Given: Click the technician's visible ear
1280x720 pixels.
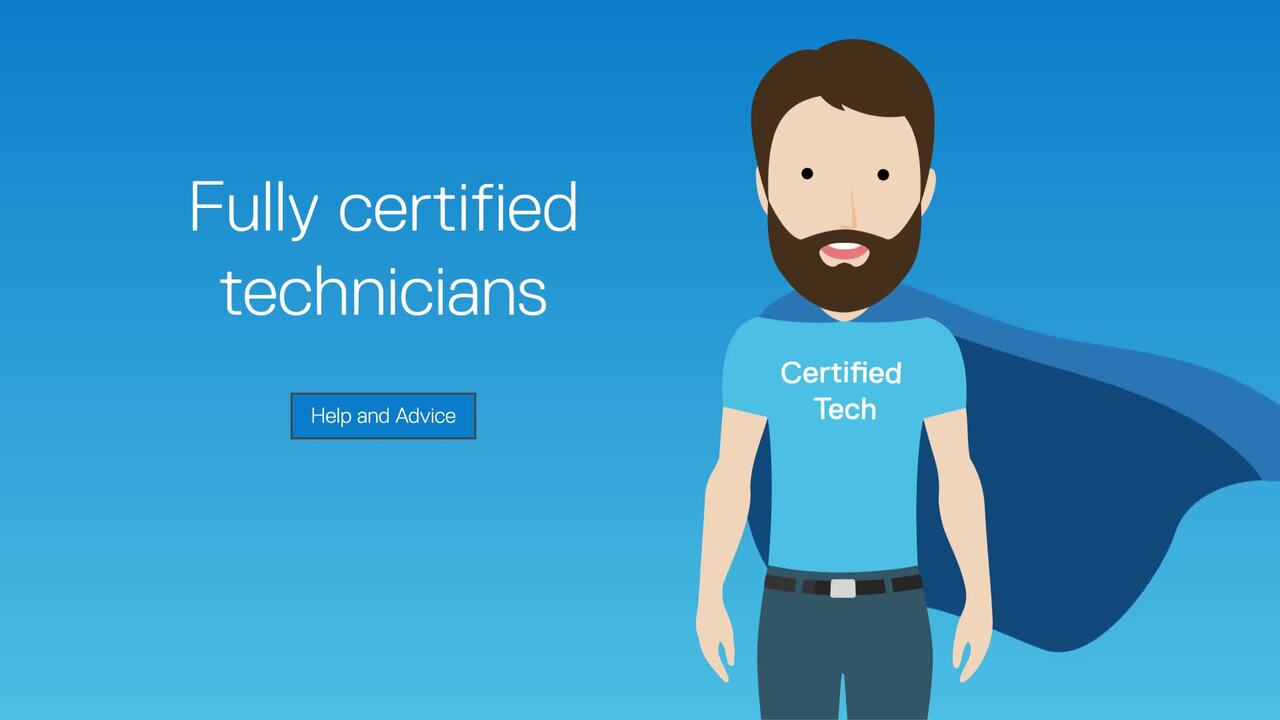Looking at the screenshot, I should click(x=928, y=190).
